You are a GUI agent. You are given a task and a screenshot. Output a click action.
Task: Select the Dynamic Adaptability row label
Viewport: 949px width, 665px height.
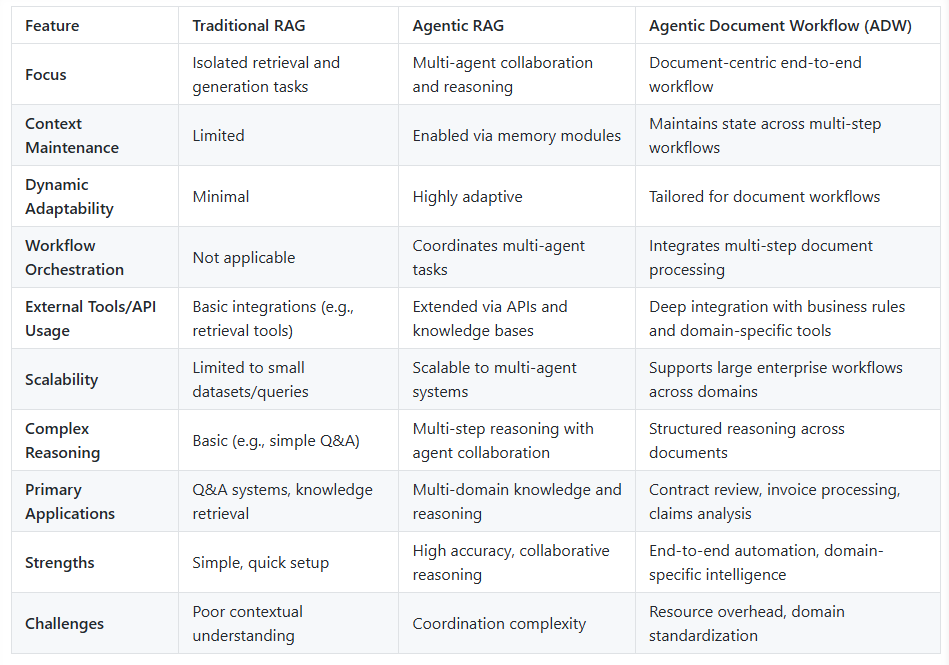[70, 197]
